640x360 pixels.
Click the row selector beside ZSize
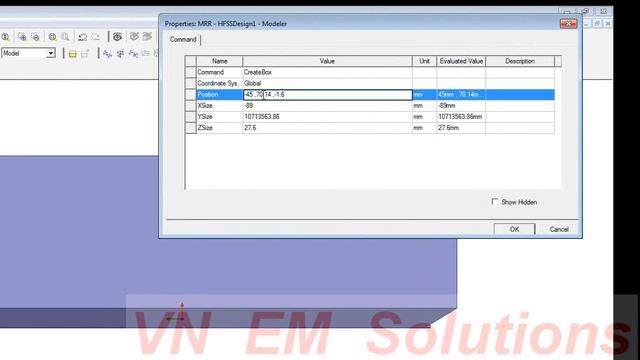click(191, 128)
